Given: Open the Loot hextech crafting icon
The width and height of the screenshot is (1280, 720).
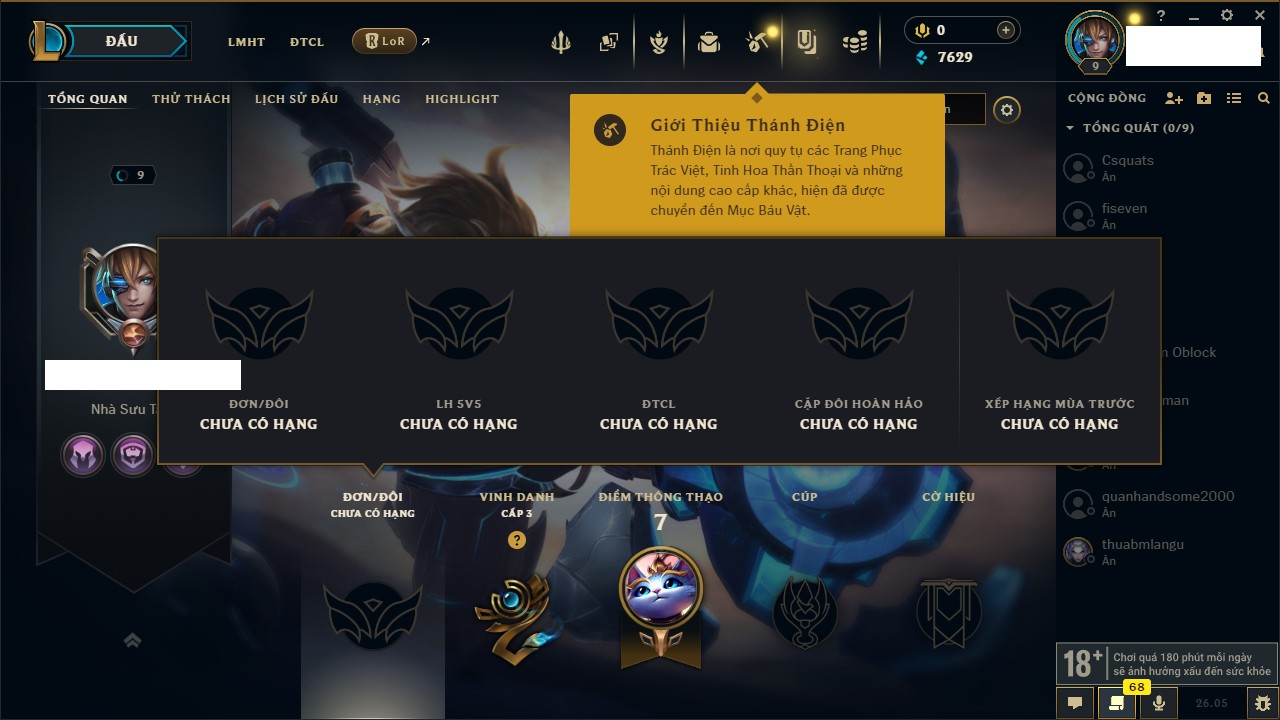Looking at the screenshot, I should 757,42.
